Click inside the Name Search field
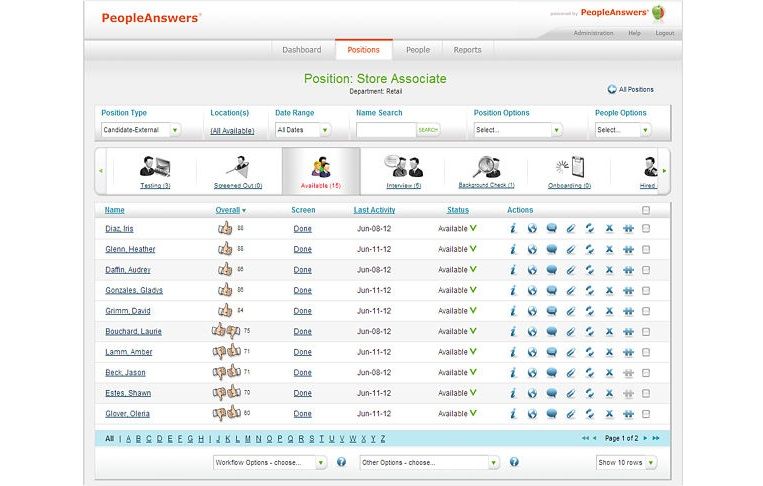763x486 pixels. point(386,130)
